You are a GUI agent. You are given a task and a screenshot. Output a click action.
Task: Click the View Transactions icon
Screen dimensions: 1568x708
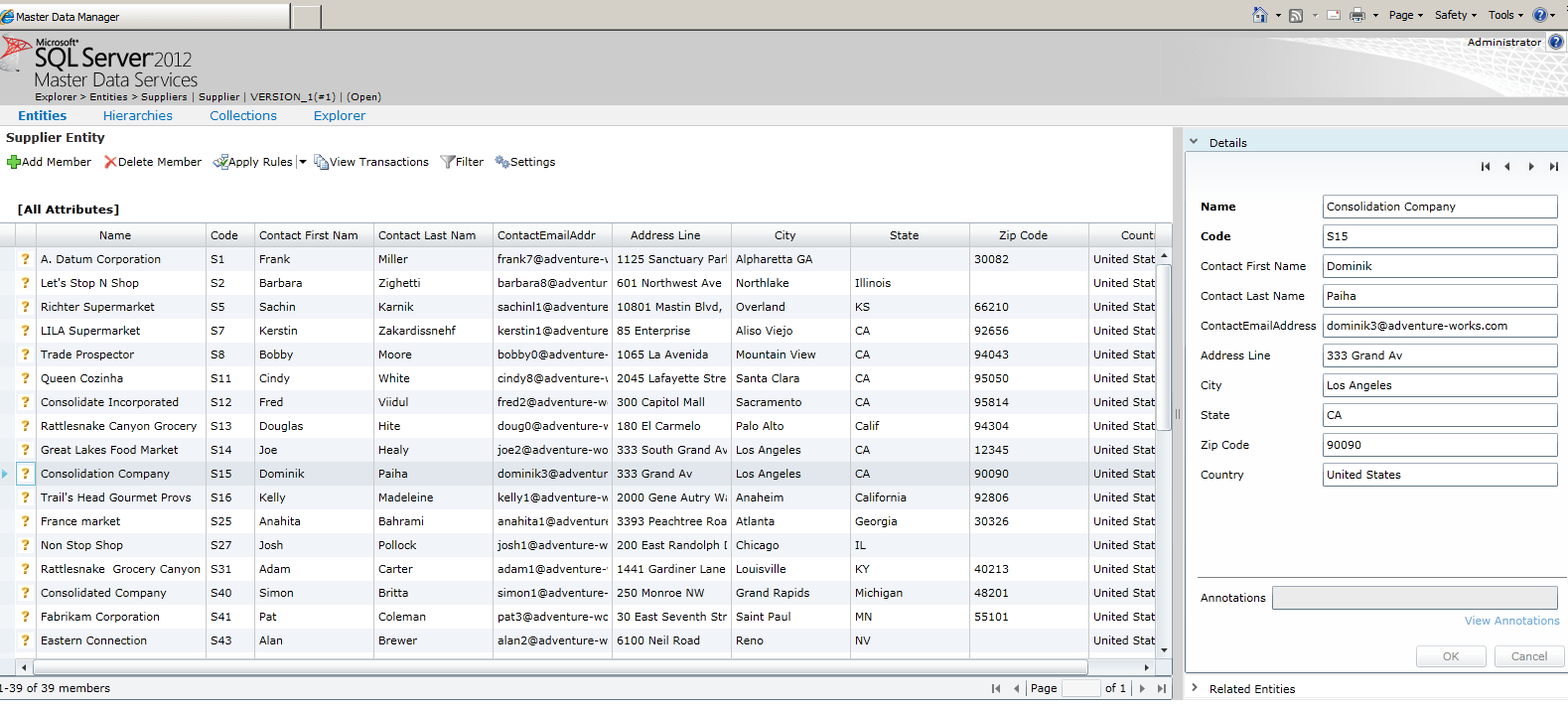point(321,162)
